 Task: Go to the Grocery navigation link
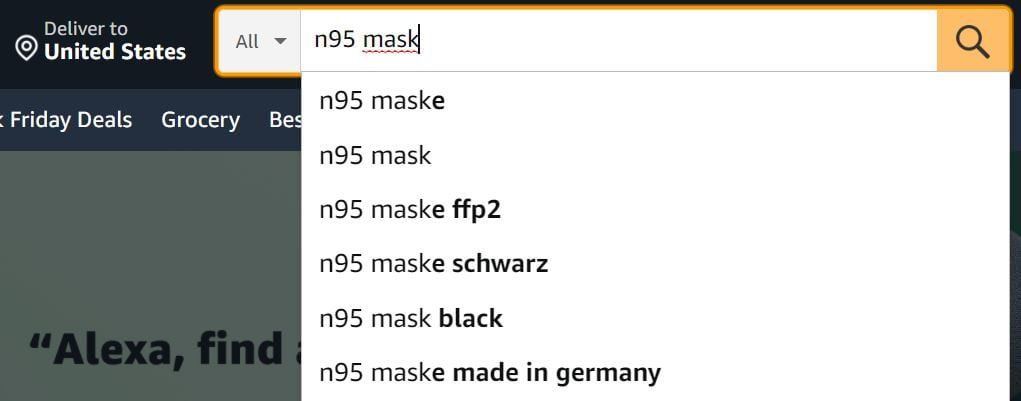click(201, 120)
